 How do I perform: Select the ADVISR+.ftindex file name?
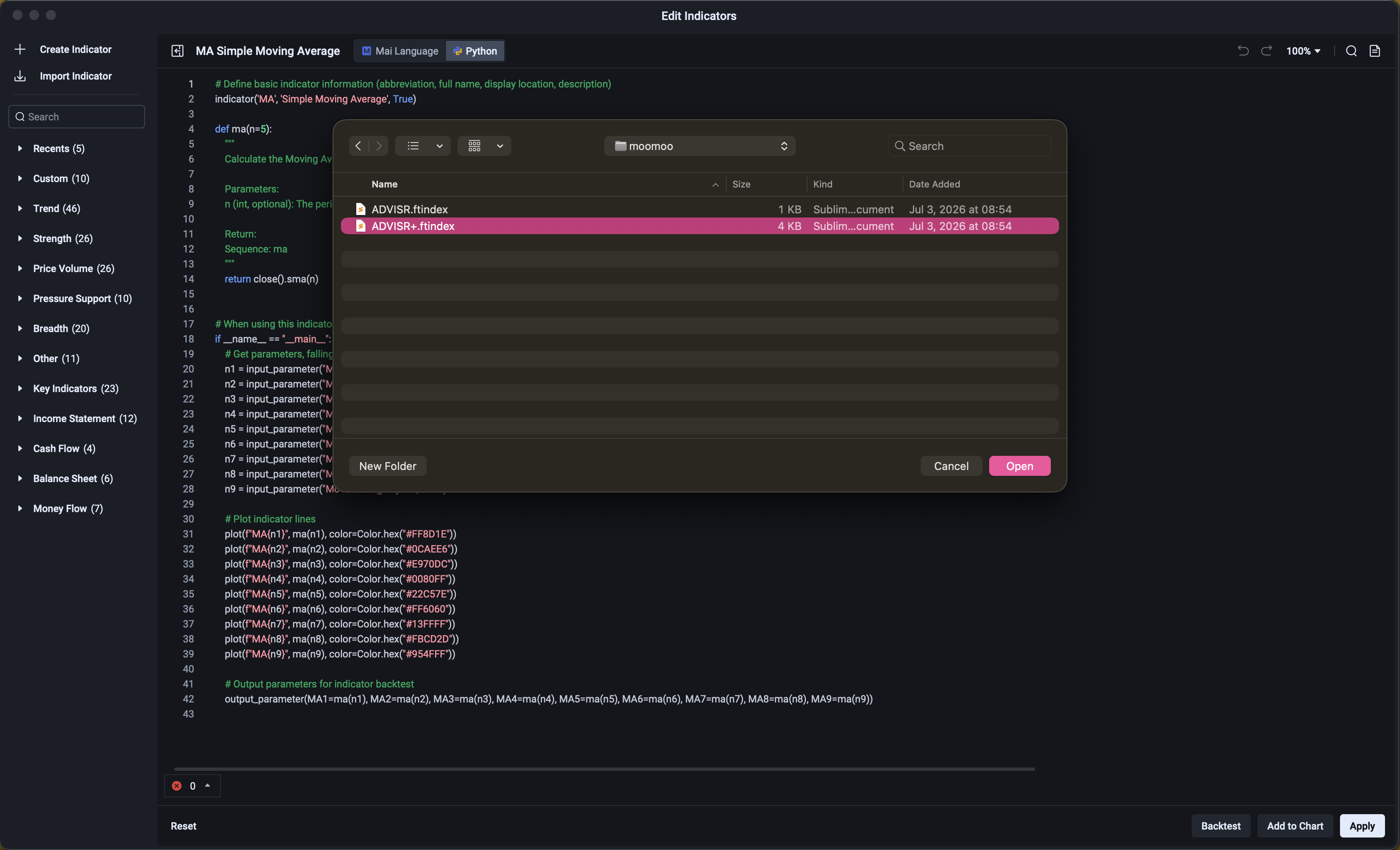413,226
